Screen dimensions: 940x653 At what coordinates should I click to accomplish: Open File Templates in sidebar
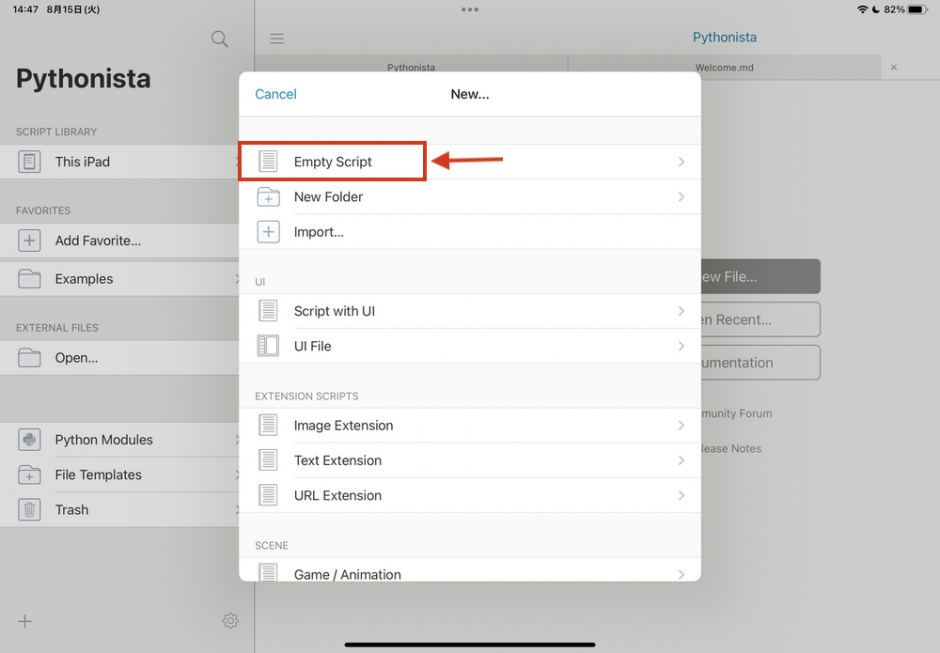[x=98, y=475]
